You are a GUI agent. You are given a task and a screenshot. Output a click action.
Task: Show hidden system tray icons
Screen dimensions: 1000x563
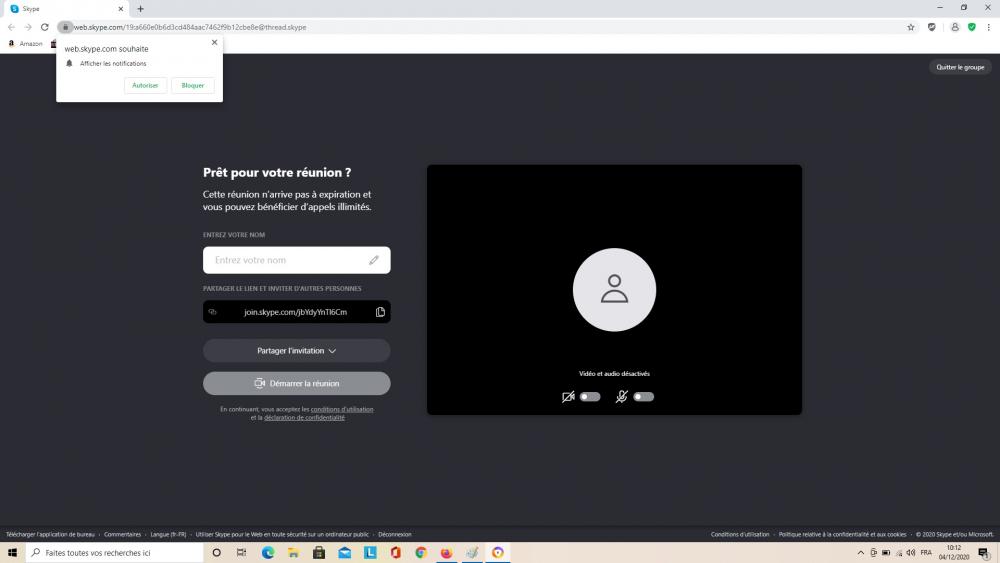point(860,552)
